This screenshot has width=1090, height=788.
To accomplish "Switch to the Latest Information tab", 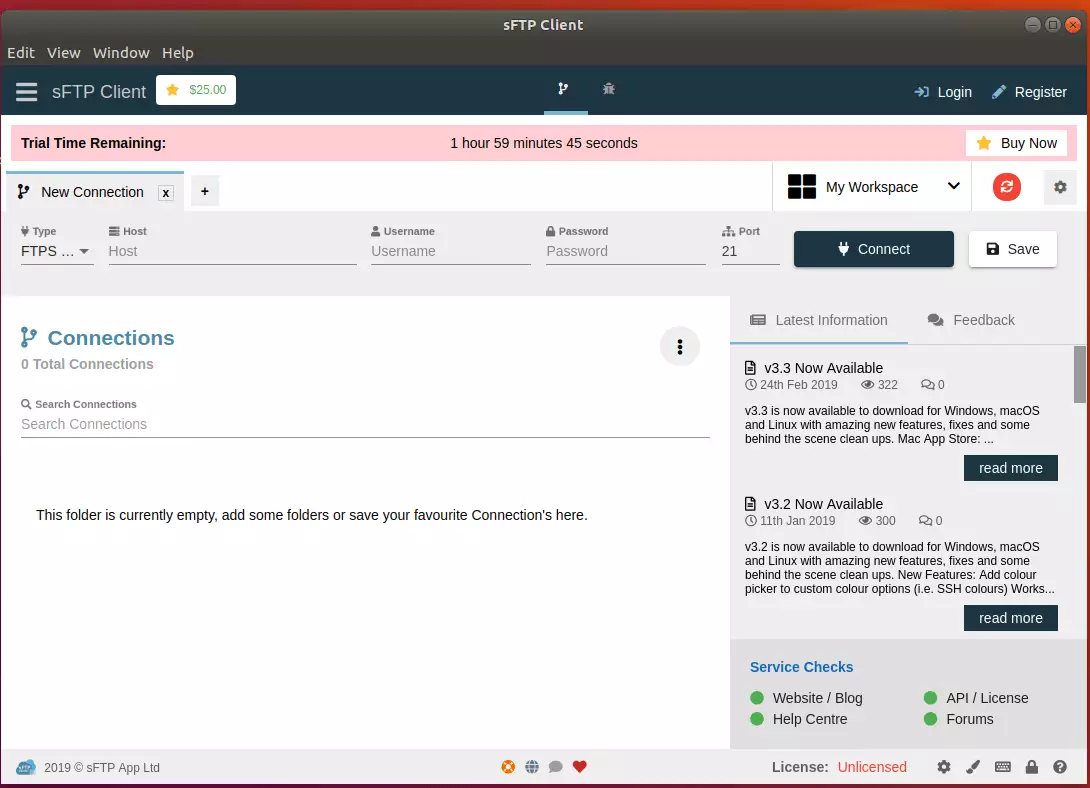I will (819, 320).
